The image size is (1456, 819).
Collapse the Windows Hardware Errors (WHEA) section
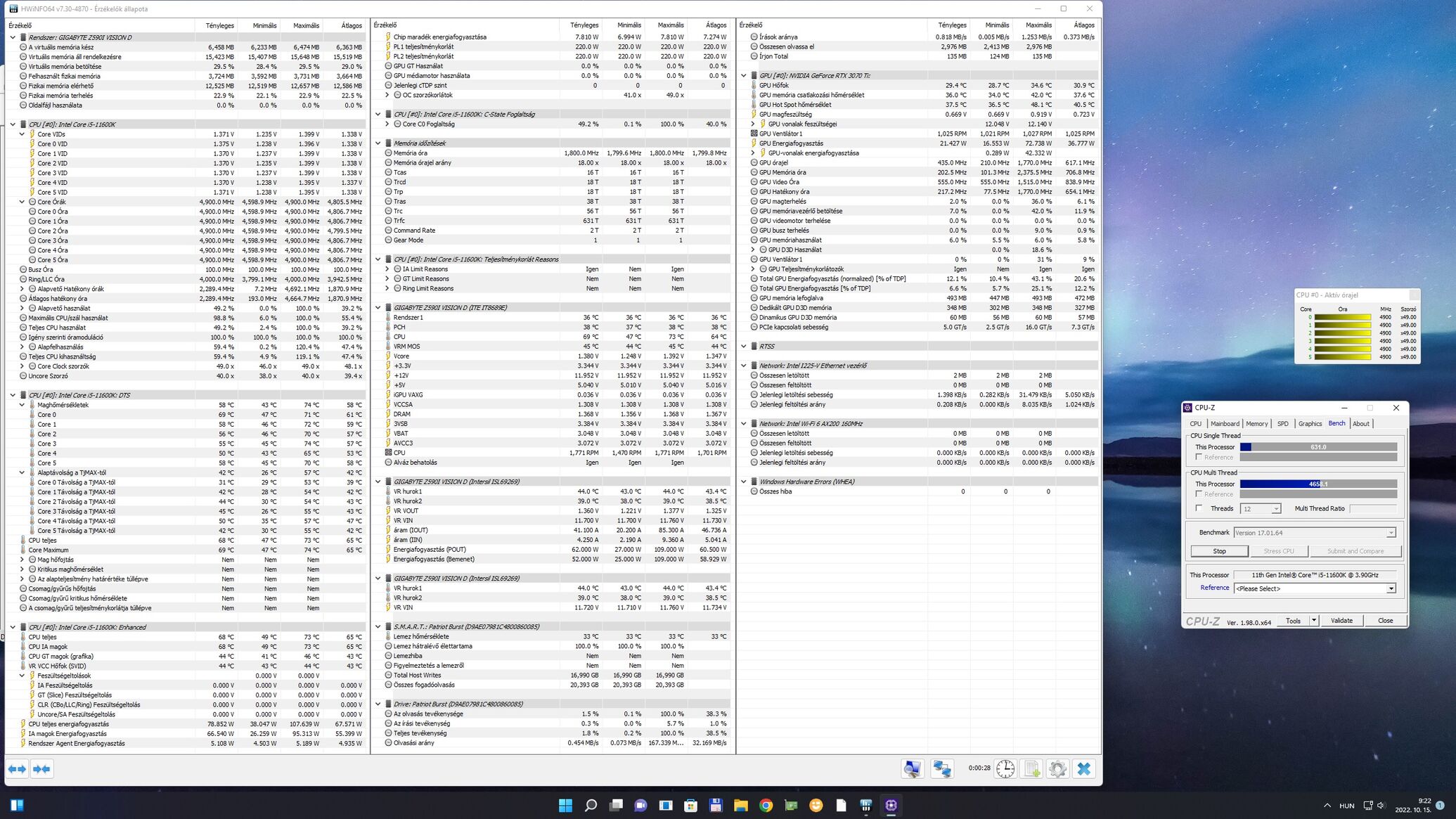pos(744,482)
